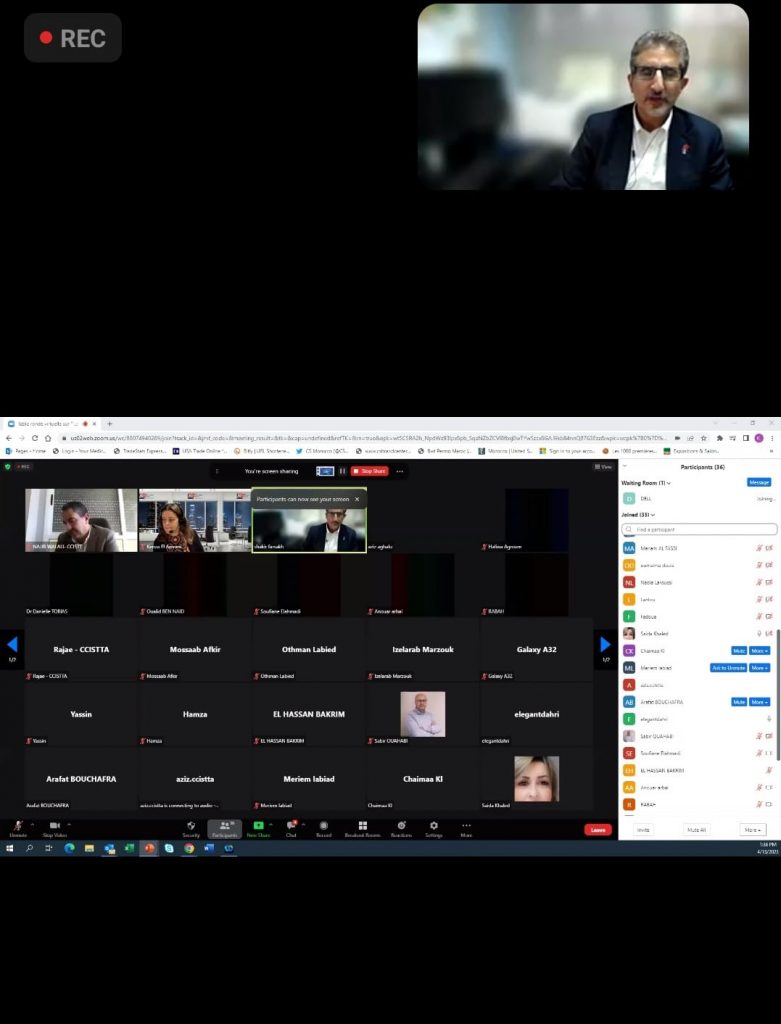Click the red Leave button

(x=598, y=829)
